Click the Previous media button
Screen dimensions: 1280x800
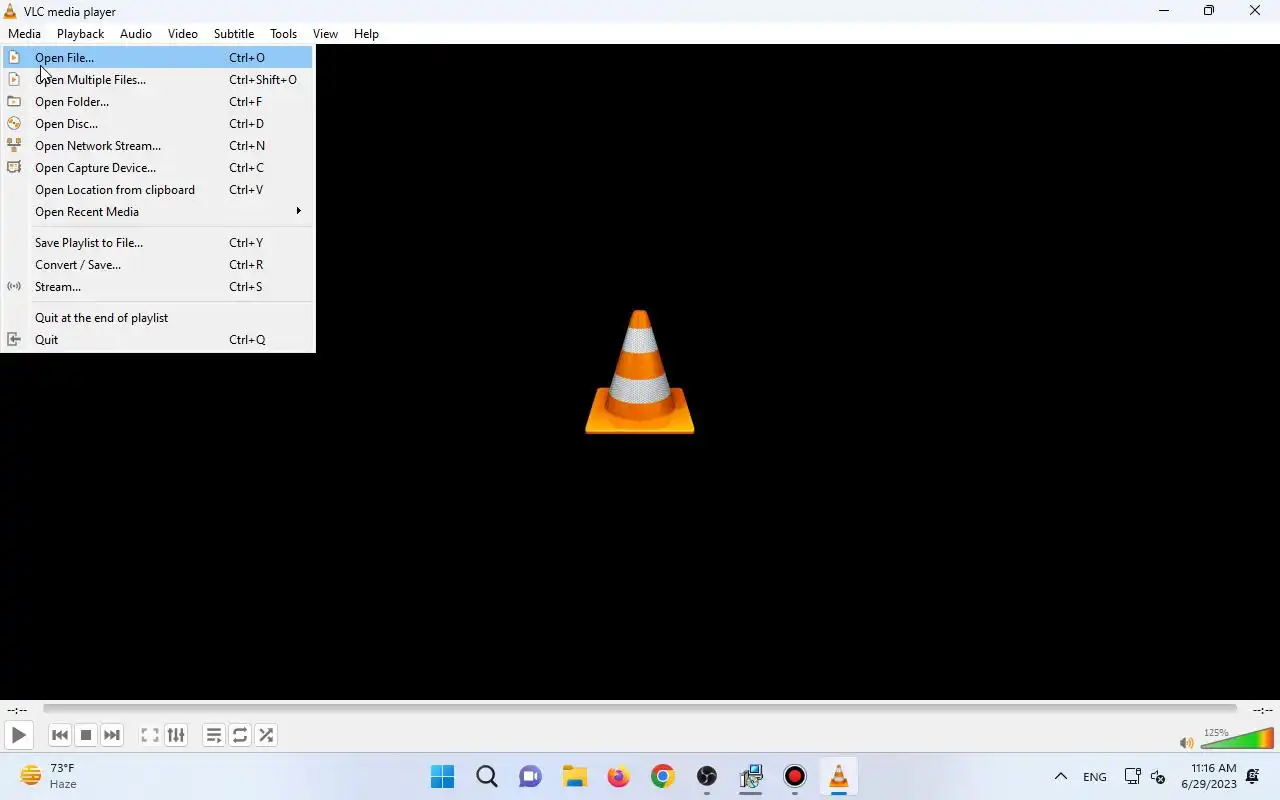tap(60, 735)
